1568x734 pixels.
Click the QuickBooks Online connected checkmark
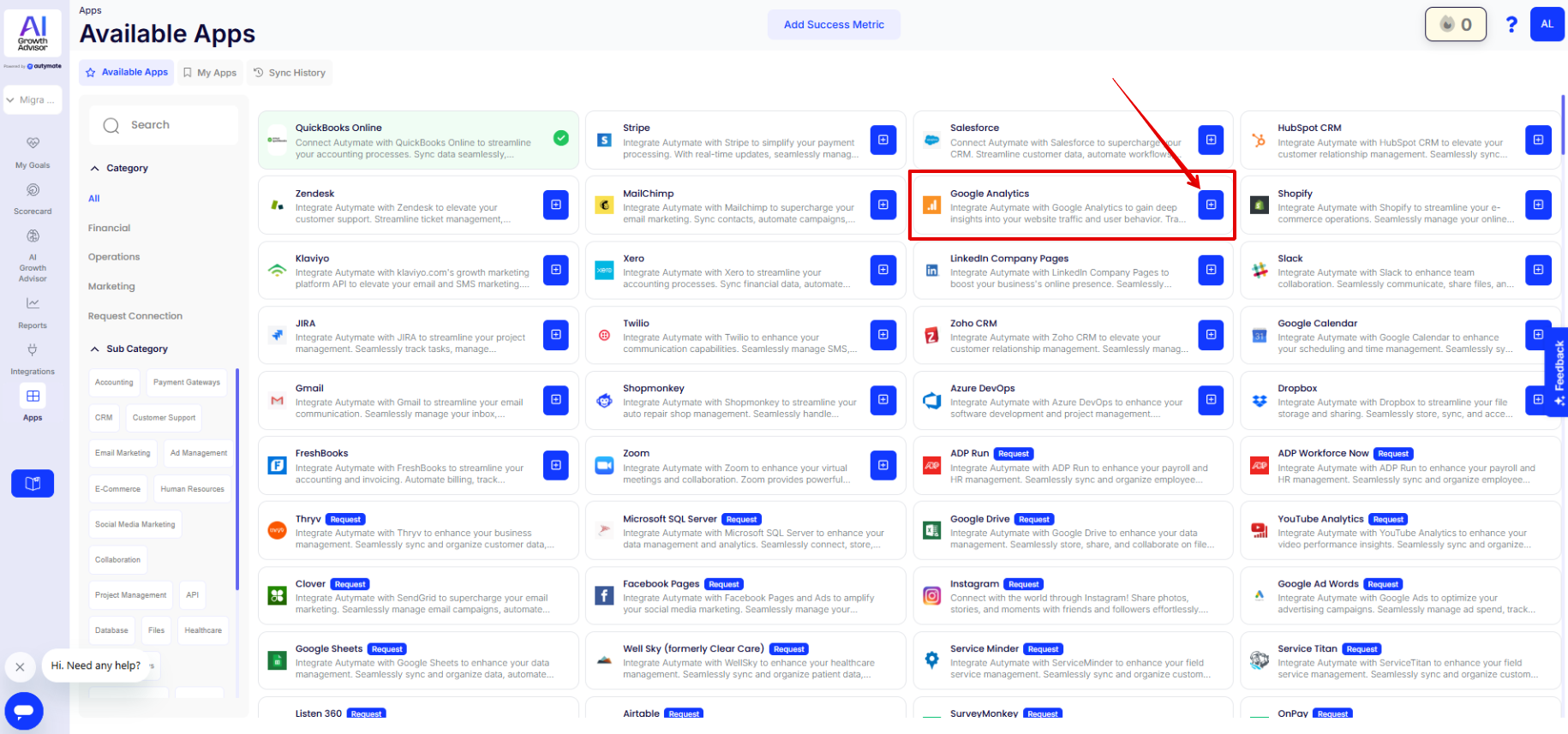[x=561, y=138]
